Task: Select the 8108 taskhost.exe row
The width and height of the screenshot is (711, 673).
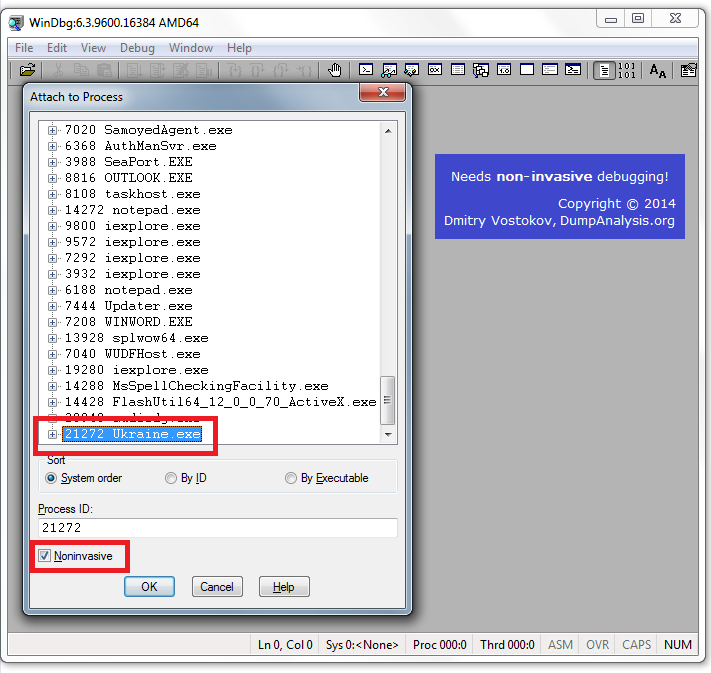Action: tap(132, 194)
